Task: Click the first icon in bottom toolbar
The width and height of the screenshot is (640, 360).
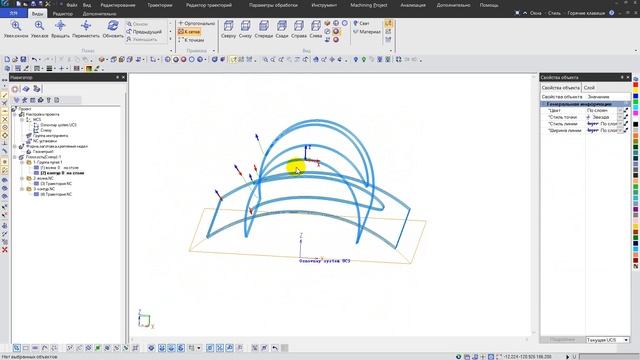Action: (16, 348)
